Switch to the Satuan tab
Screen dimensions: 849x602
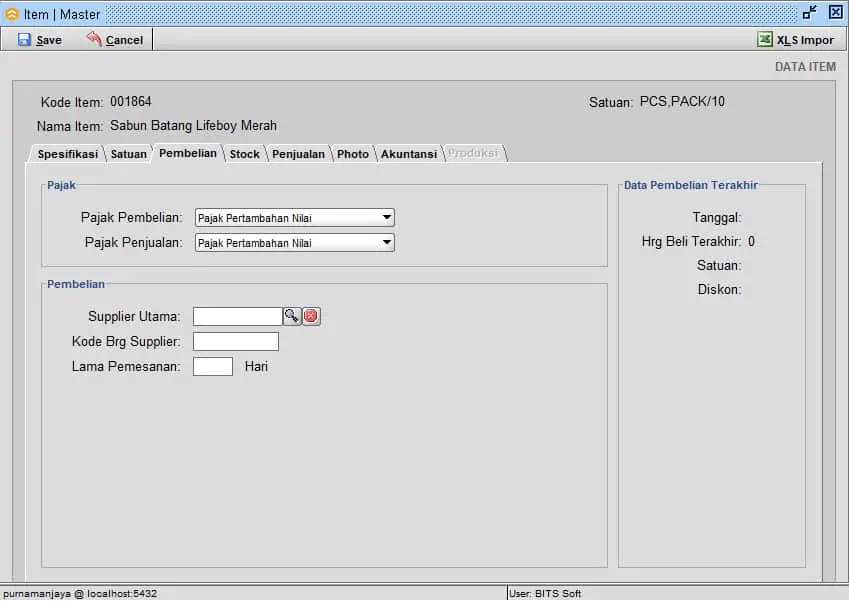[129, 154]
